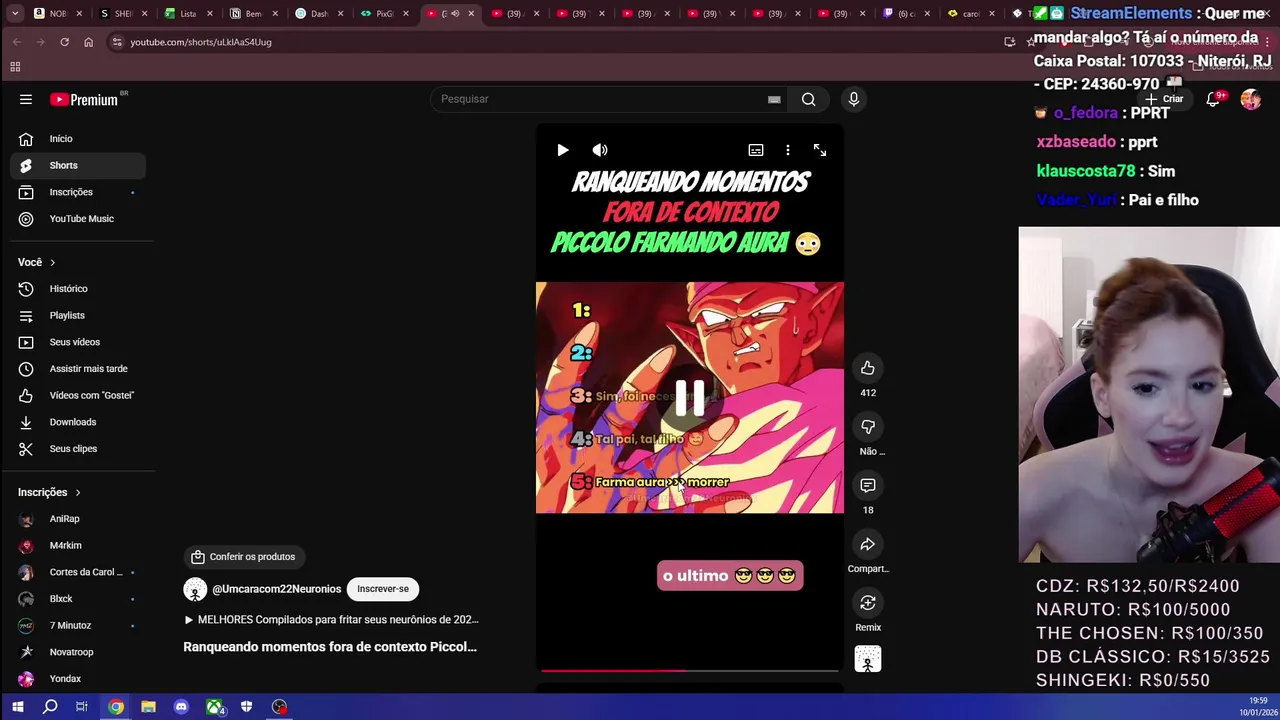Expand the Você section

[x=37, y=262]
